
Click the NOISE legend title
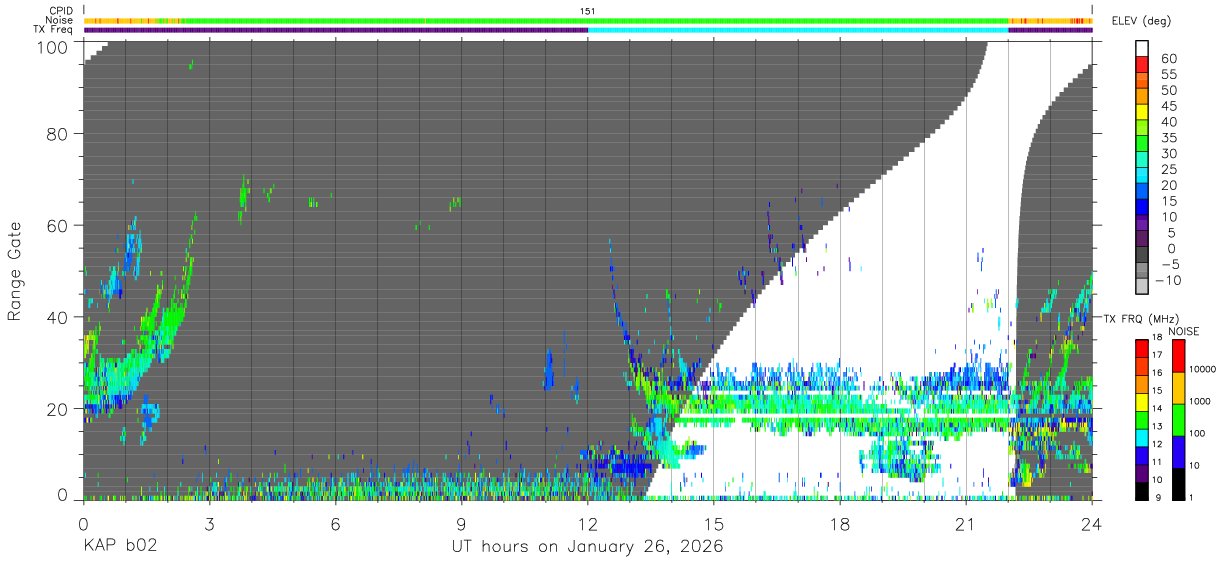(1184, 332)
